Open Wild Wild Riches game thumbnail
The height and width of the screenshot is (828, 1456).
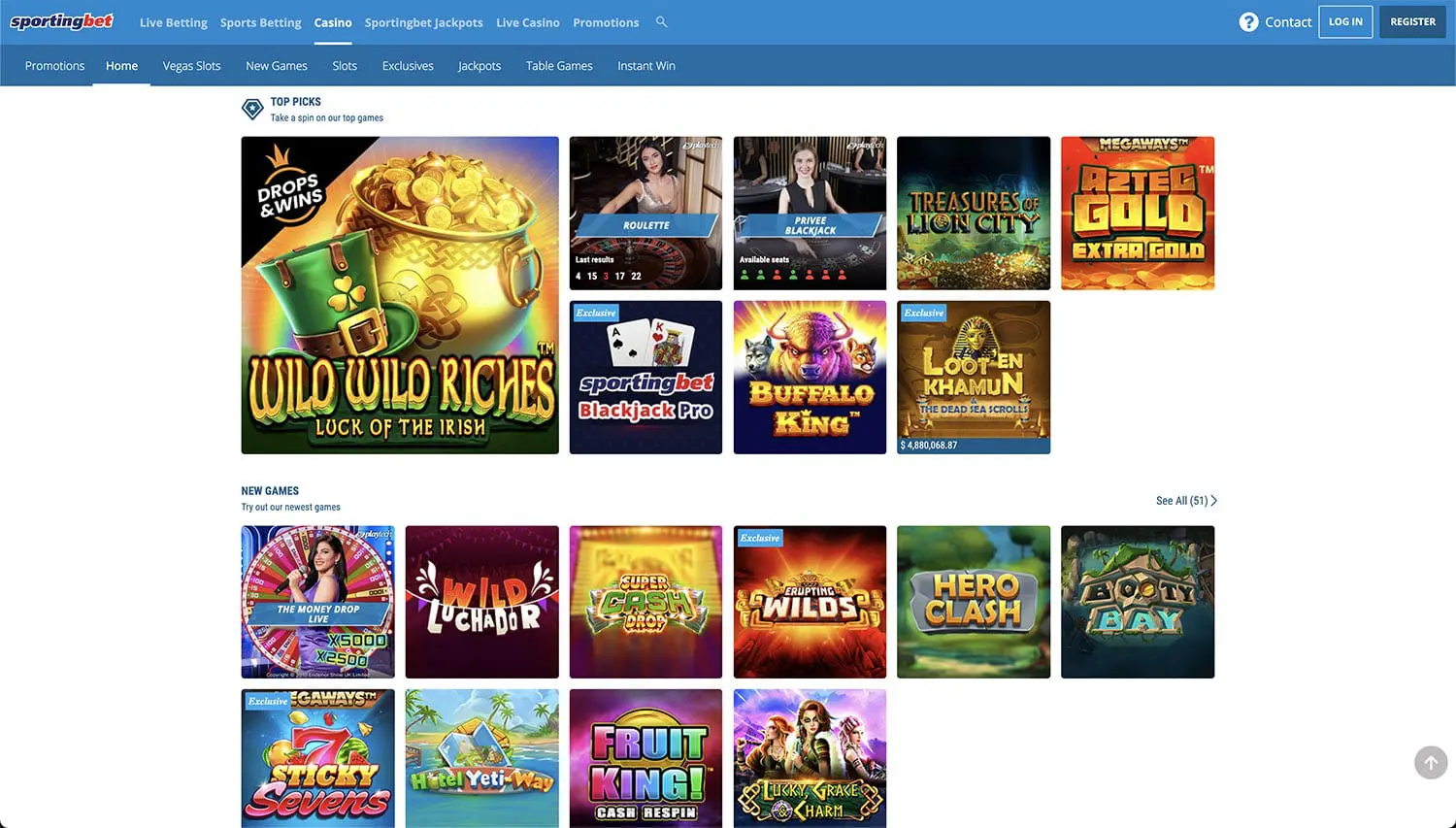[400, 295]
